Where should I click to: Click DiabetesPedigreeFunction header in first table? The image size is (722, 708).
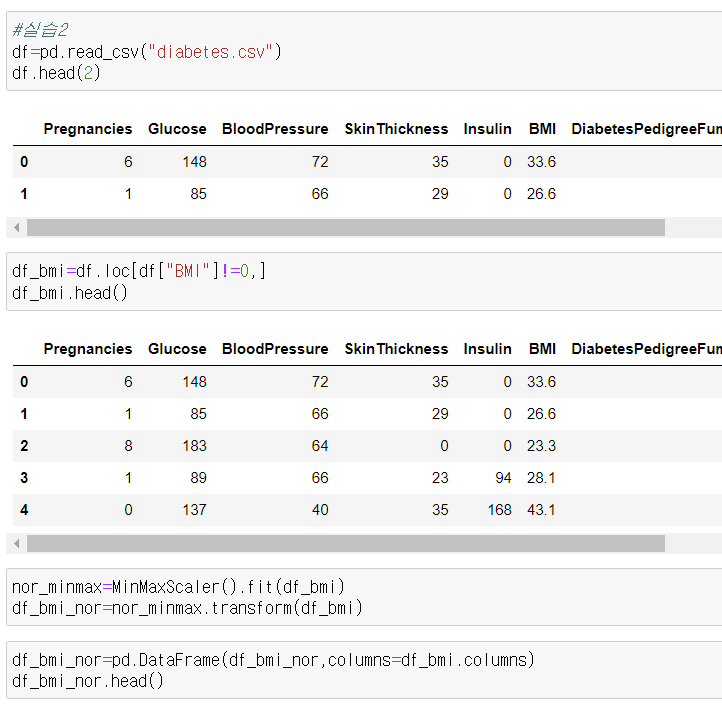click(646, 129)
